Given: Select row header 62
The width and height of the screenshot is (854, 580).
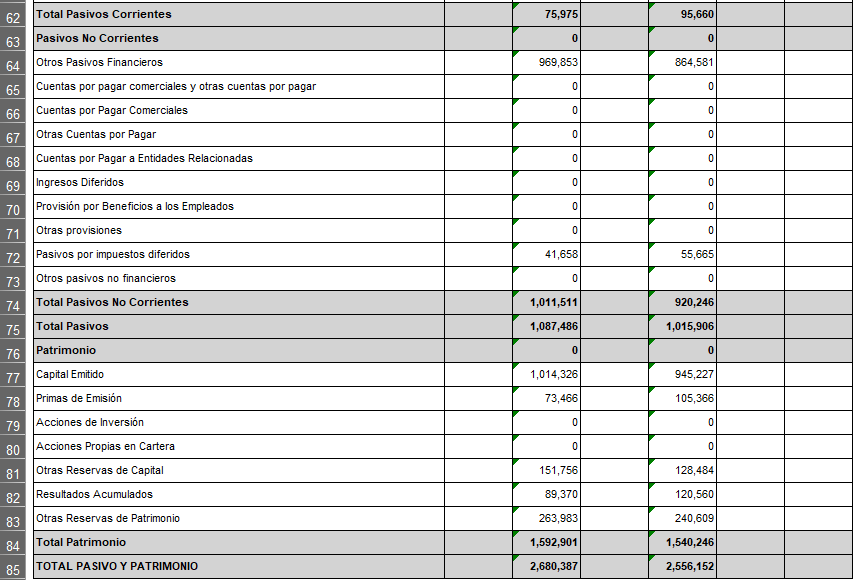Looking at the screenshot, I should pyautogui.click(x=15, y=15).
